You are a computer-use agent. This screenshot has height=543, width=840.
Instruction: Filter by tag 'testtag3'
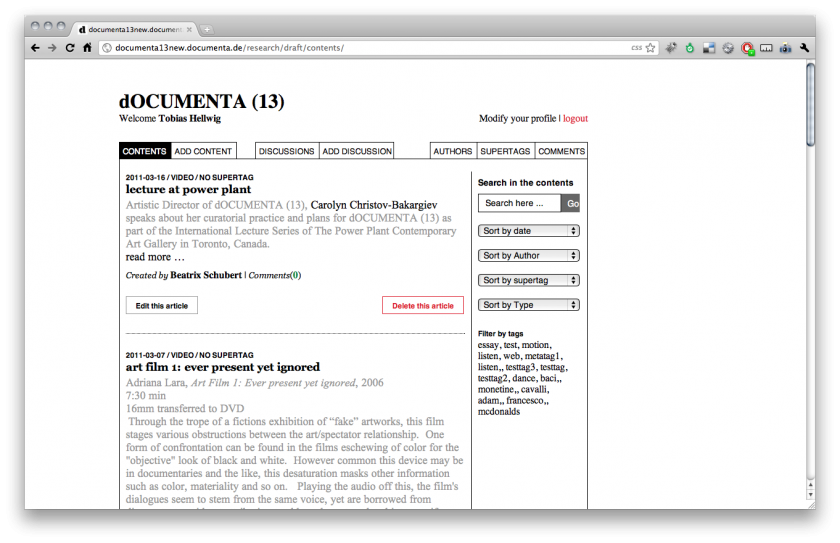click(521, 367)
